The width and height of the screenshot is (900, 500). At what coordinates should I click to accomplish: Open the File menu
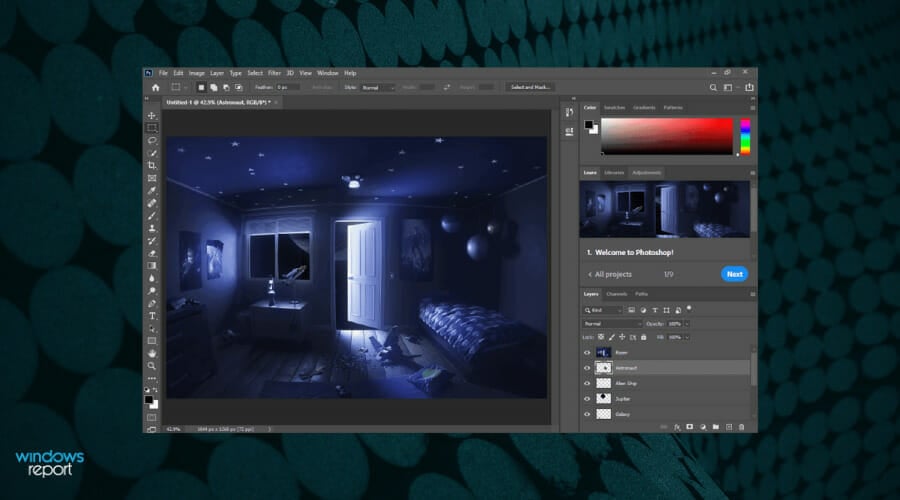point(163,73)
